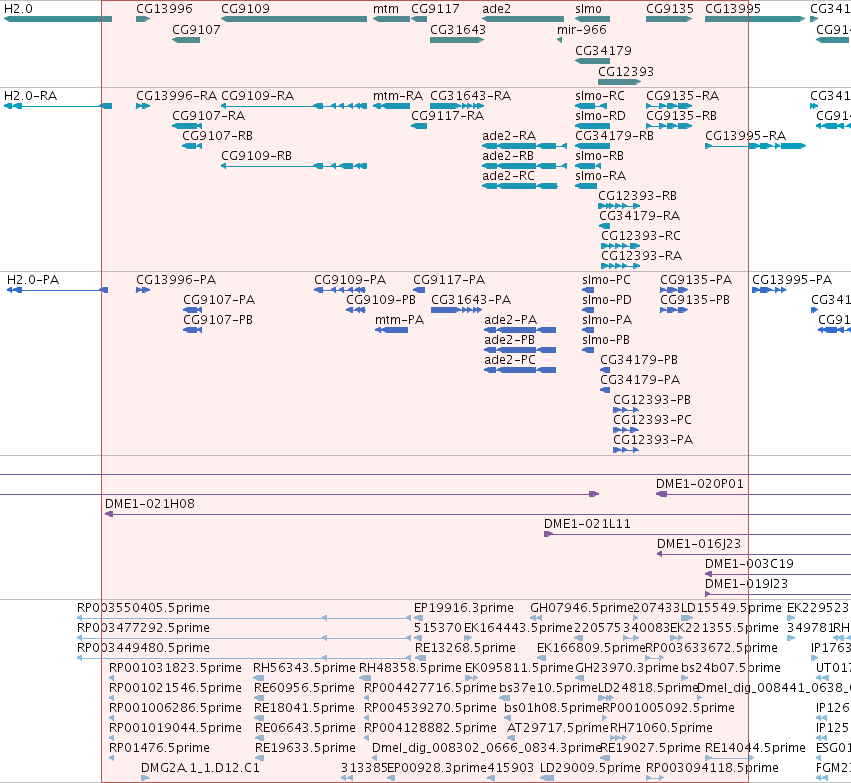The width and height of the screenshot is (851, 783).
Task: Click the CG9107-PA protein label
Action: 219,300
